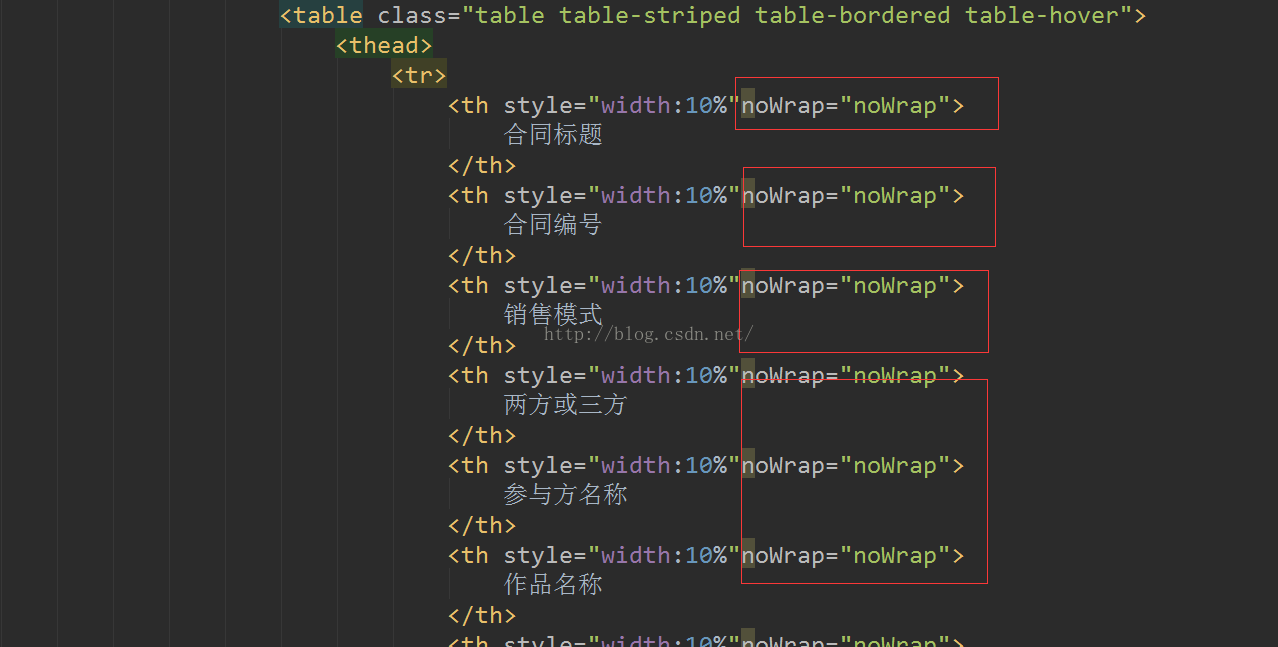
Task: Click the noWrap attribute name above 合同标题
Action: pyautogui.click(x=783, y=106)
